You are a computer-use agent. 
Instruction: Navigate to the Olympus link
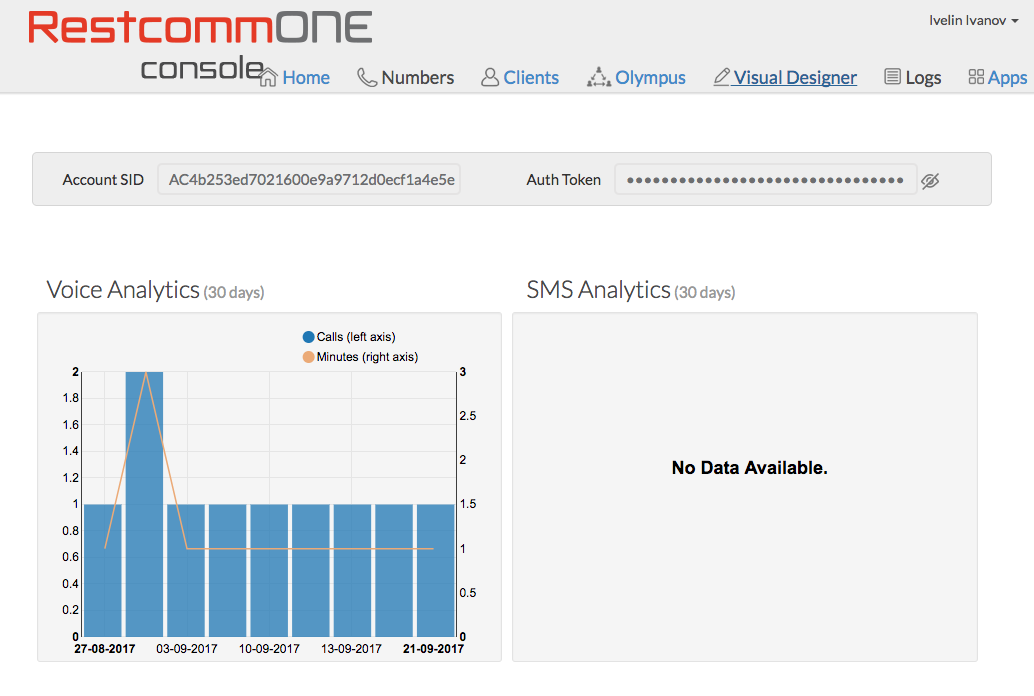click(650, 78)
